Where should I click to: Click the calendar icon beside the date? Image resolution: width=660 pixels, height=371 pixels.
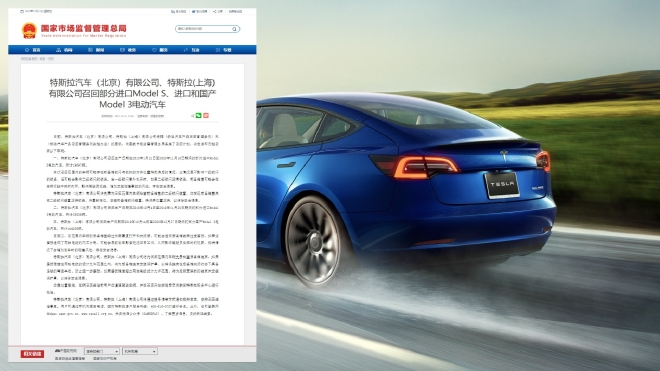[22, 11]
